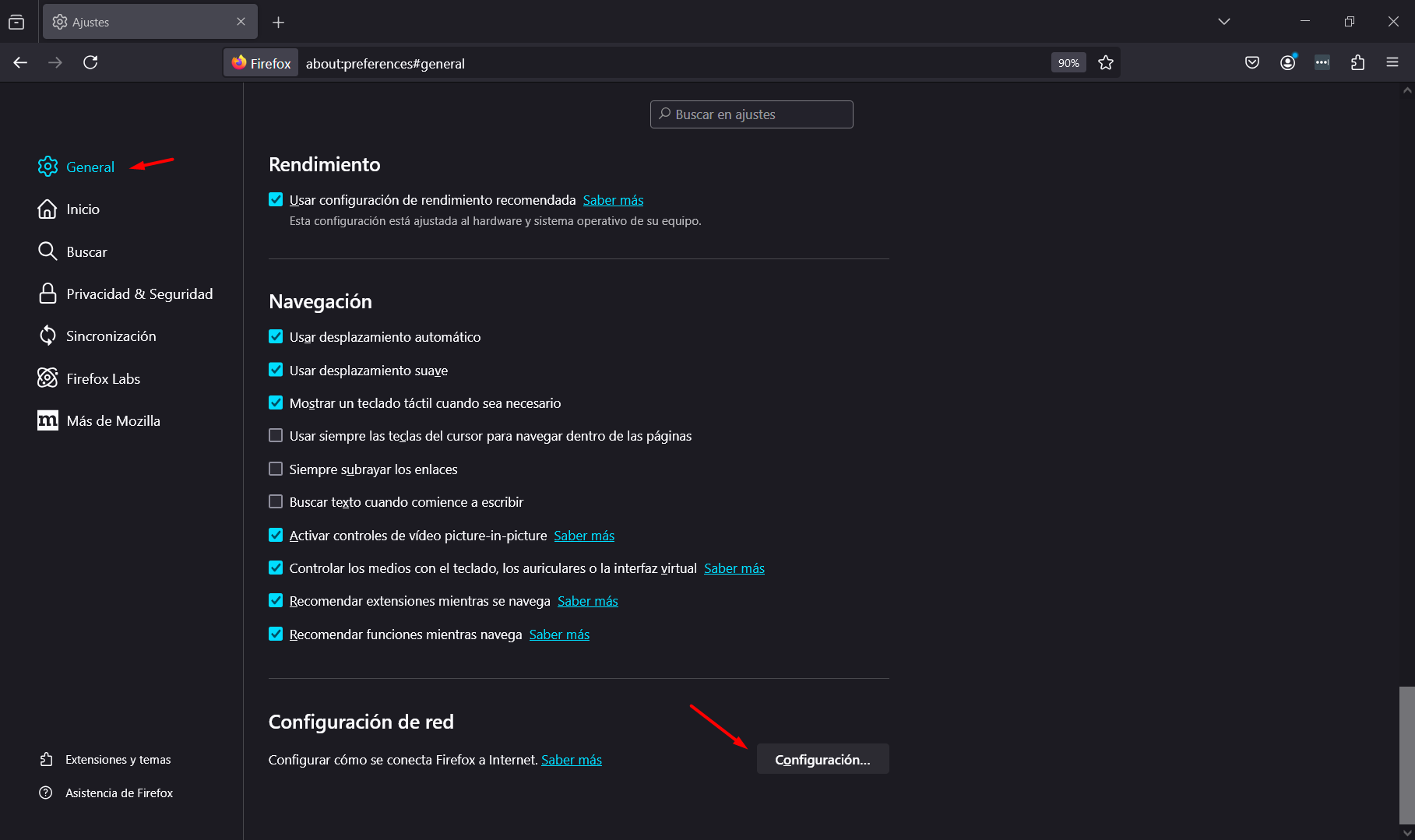
Task: Click the Sincronización sync arrows icon
Action: 48,336
